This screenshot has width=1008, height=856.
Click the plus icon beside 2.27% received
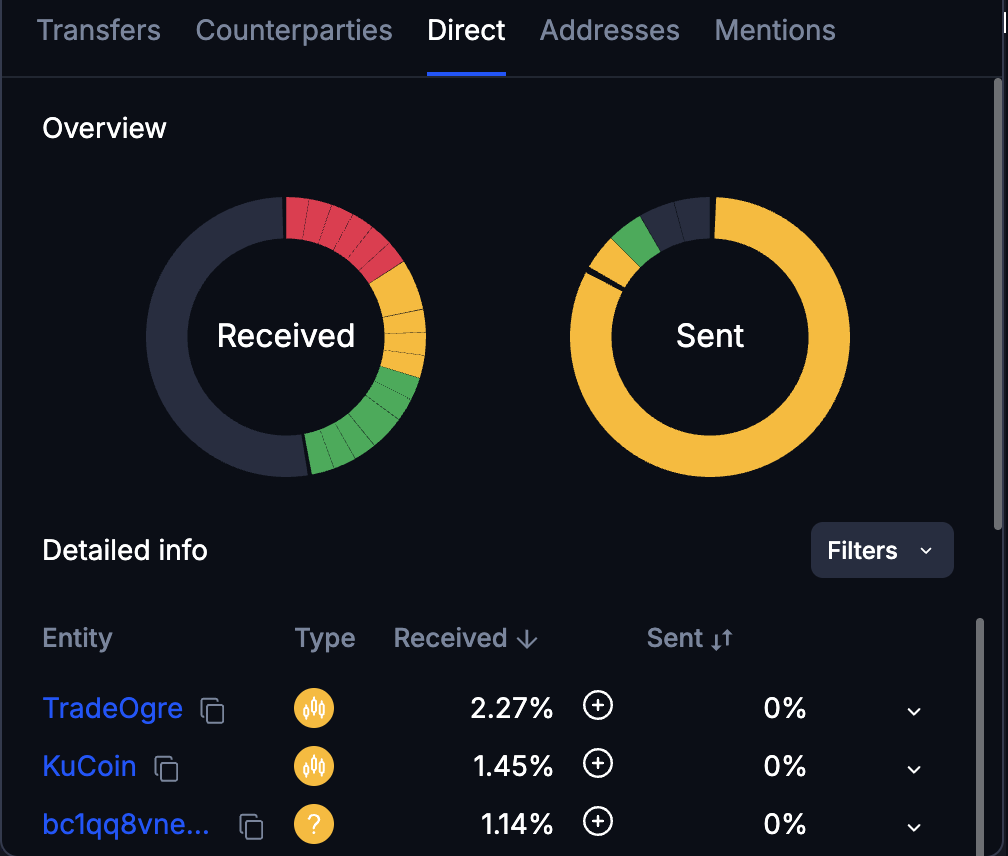(598, 706)
